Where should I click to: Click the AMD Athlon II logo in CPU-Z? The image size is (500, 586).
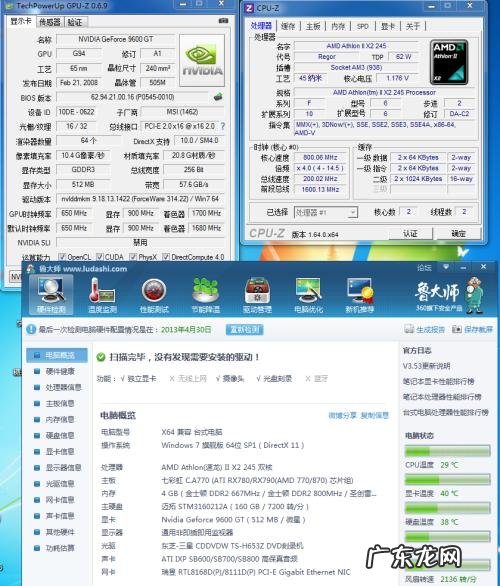click(x=449, y=62)
